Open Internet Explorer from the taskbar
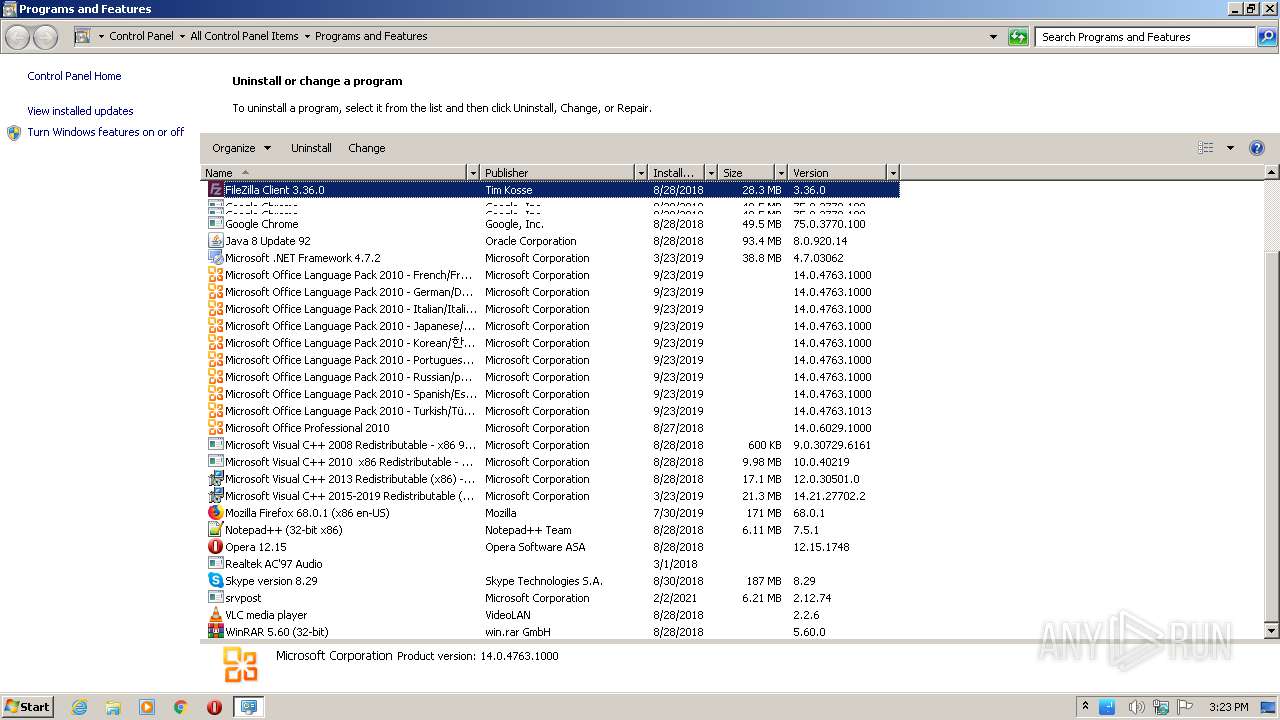The height and width of the screenshot is (720, 1280). [x=79, y=707]
